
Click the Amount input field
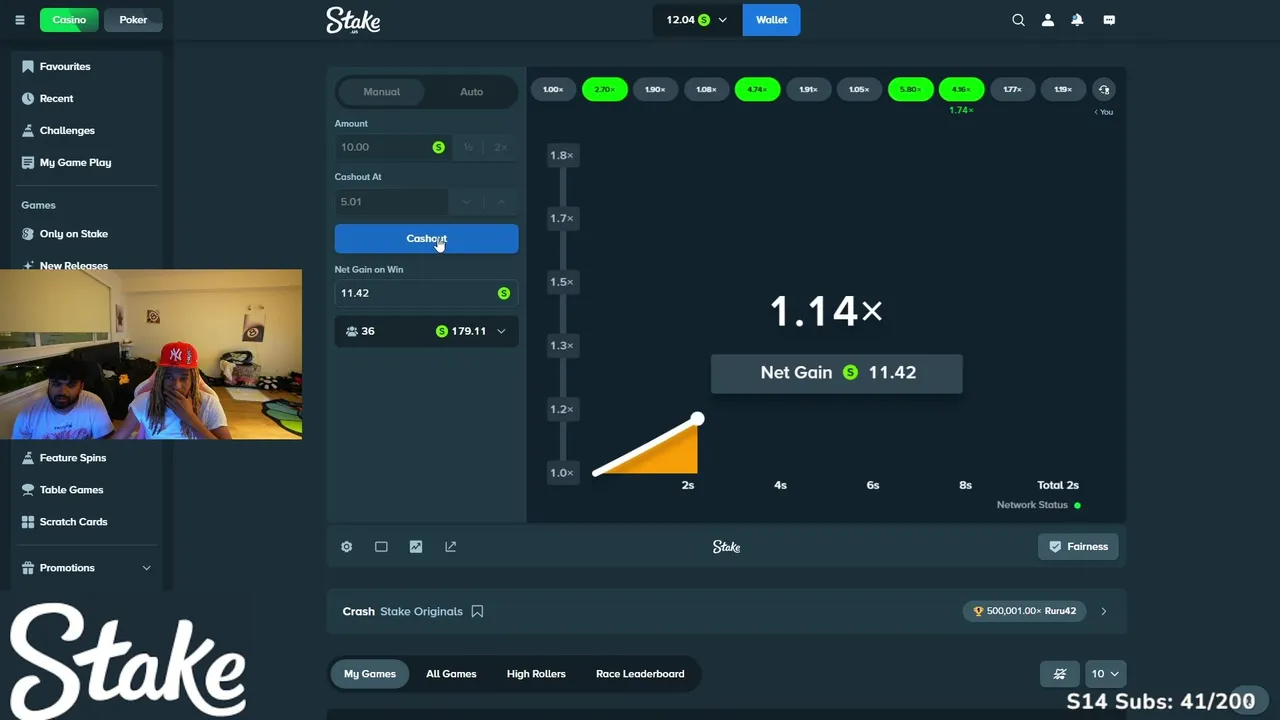(393, 147)
